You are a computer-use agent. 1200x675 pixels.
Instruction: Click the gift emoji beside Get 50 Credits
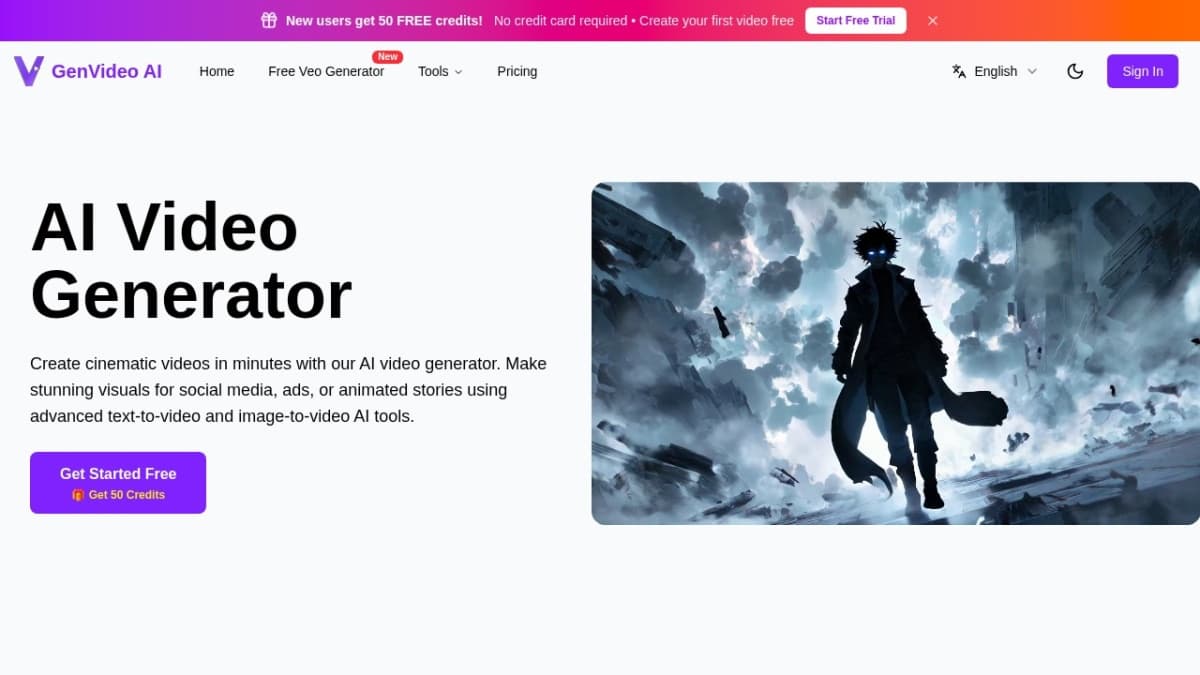[78, 495]
